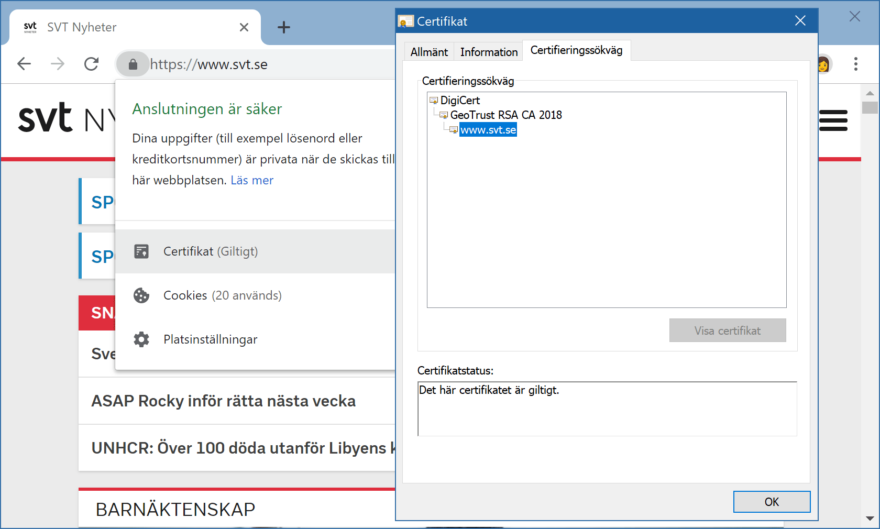This screenshot has height=529, width=880.
Task: Open Cookies (20 används) entry
Action: click(x=255, y=295)
